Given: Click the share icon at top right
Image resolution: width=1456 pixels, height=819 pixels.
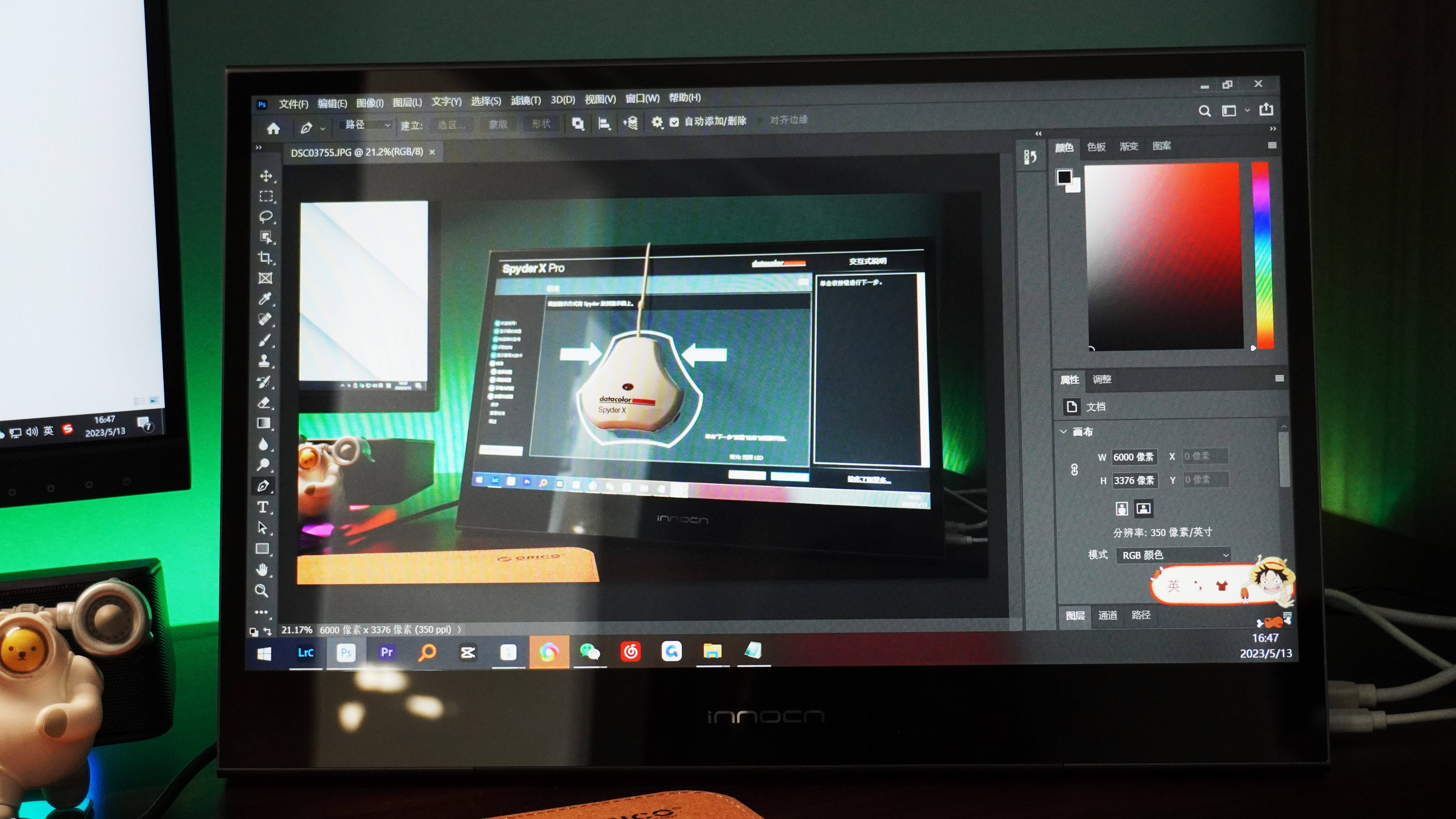Looking at the screenshot, I should (x=1267, y=109).
